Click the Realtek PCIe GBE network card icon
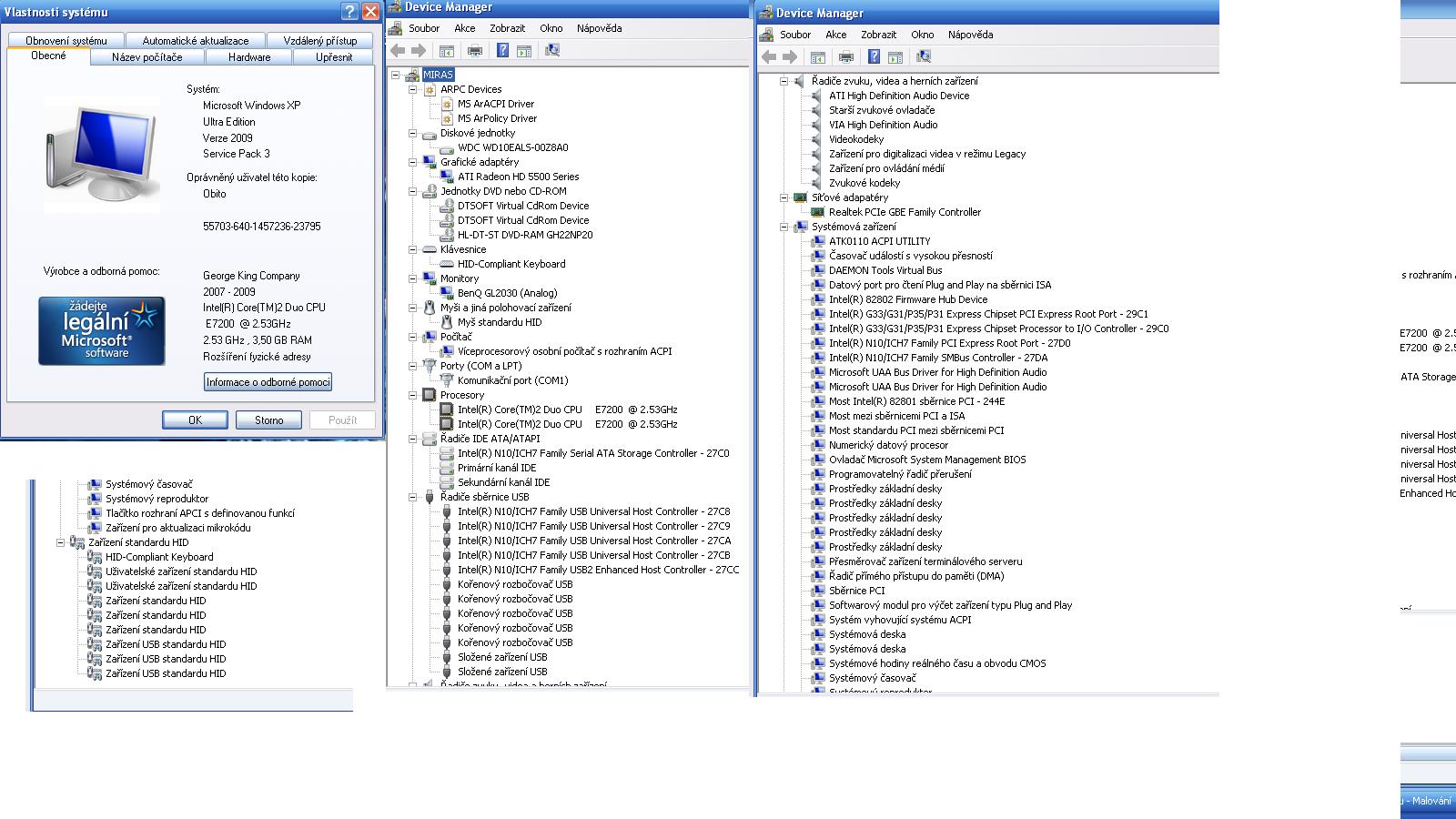 point(818,212)
